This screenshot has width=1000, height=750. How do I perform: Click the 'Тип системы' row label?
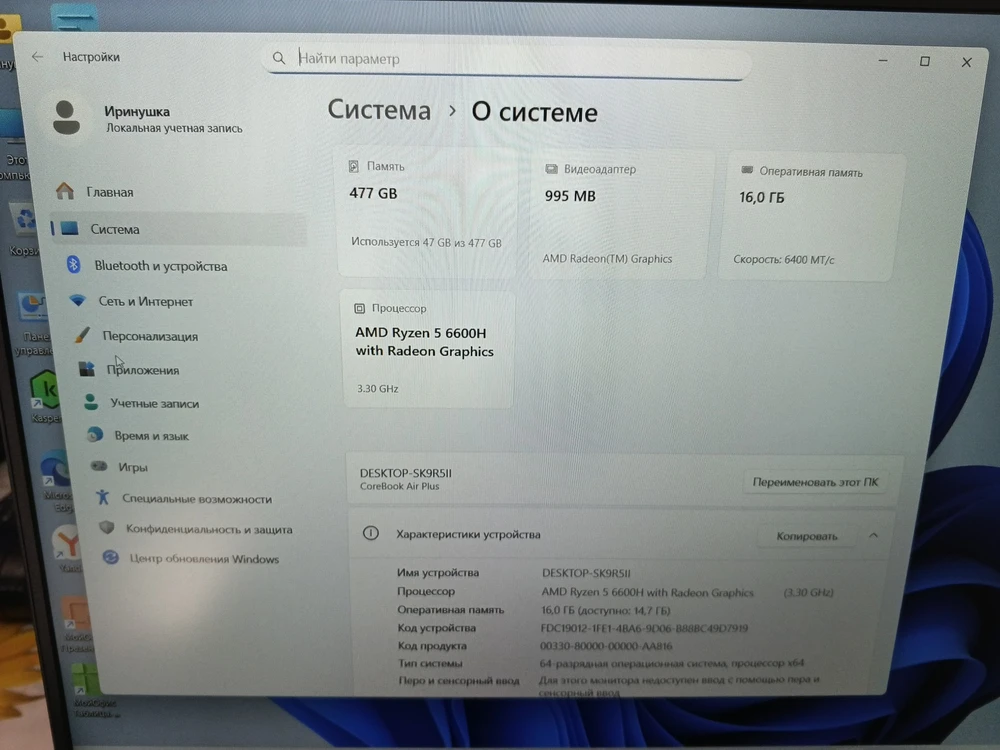pyautogui.click(x=430, y=663)
